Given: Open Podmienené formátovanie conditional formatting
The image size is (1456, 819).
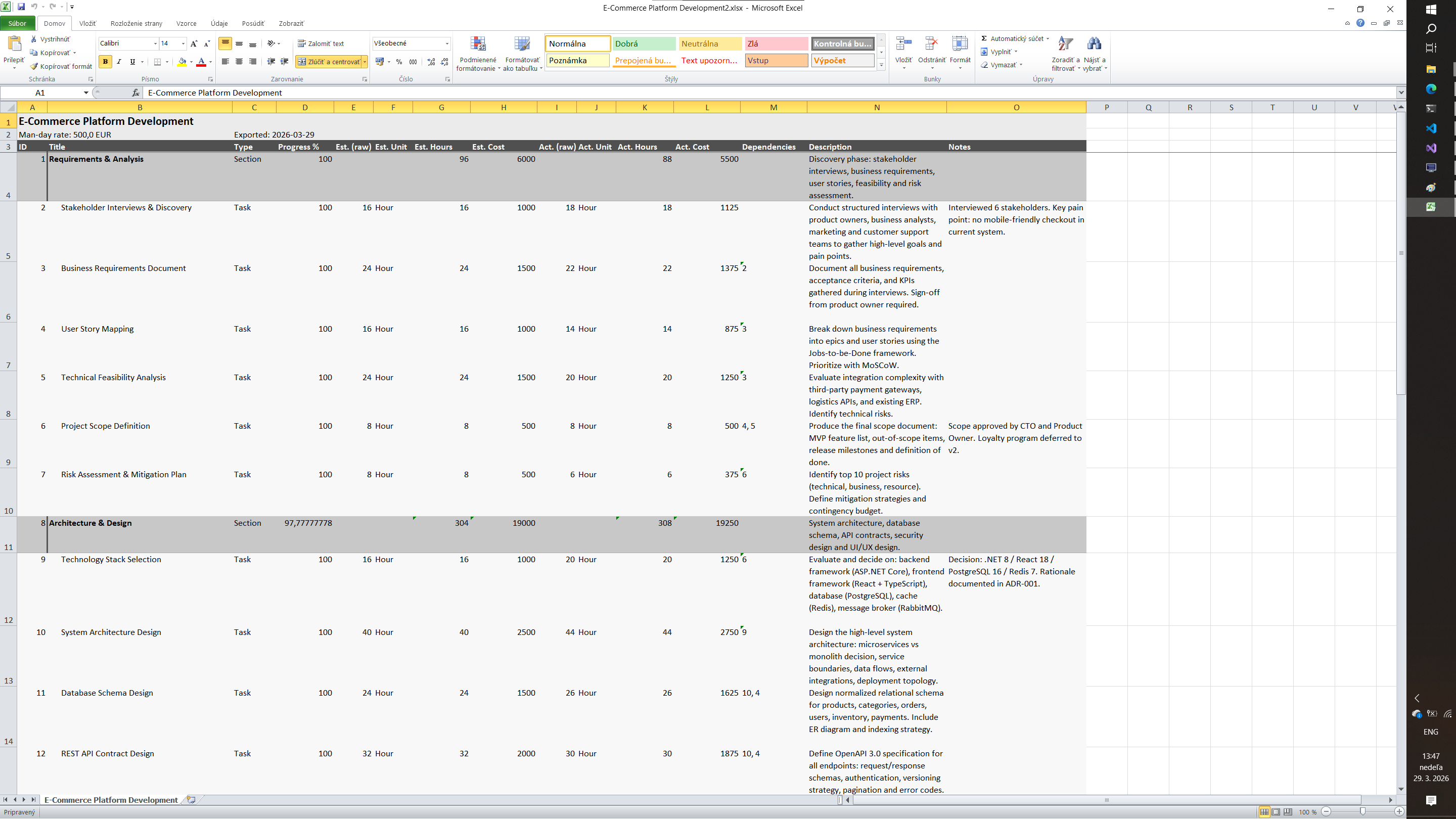Looking at the screenshot, I should point(478,54).
